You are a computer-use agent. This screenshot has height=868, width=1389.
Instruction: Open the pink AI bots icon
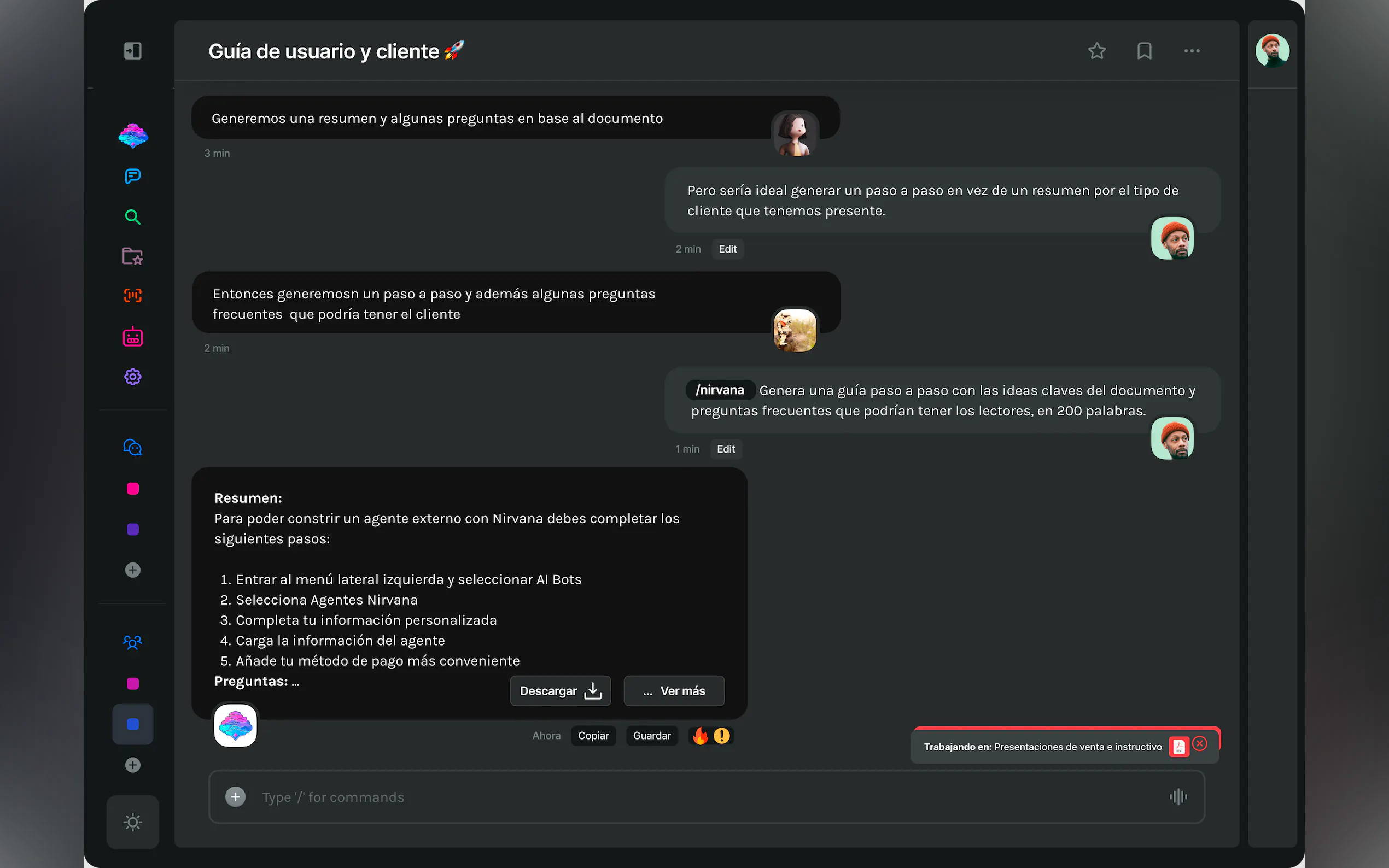133,337
